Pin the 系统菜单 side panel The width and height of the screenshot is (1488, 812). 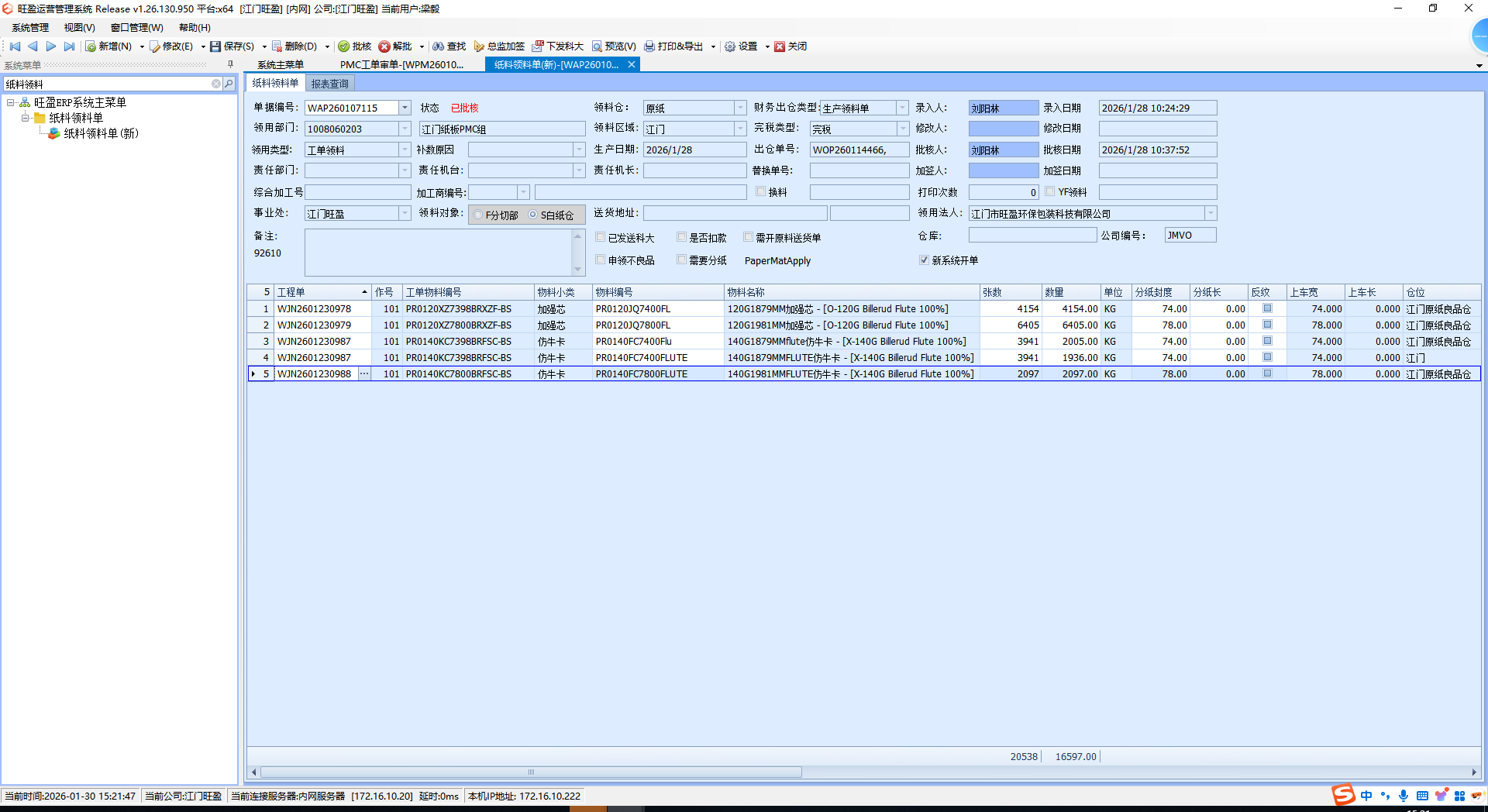pos(230,64)
